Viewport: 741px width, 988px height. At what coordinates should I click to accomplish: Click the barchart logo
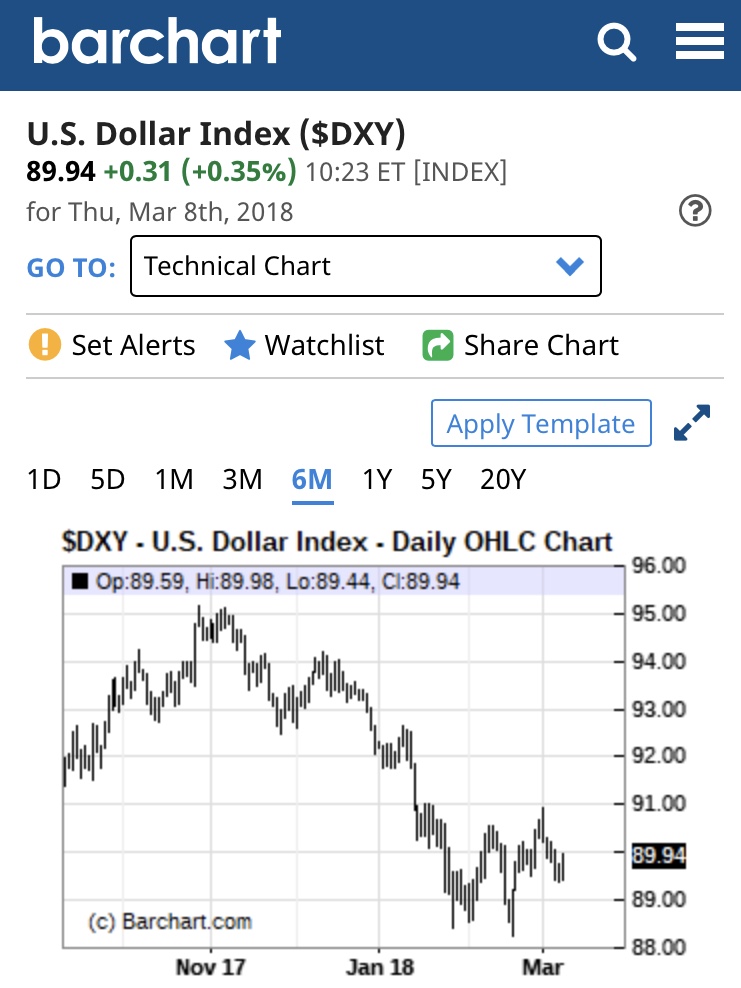point(157,42)
